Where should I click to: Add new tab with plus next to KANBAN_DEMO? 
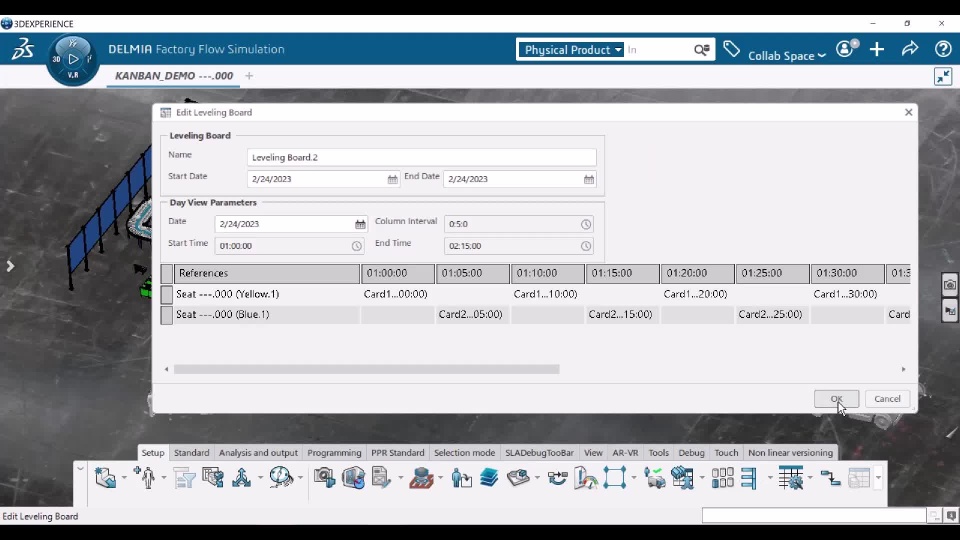[x=249, y=76]
